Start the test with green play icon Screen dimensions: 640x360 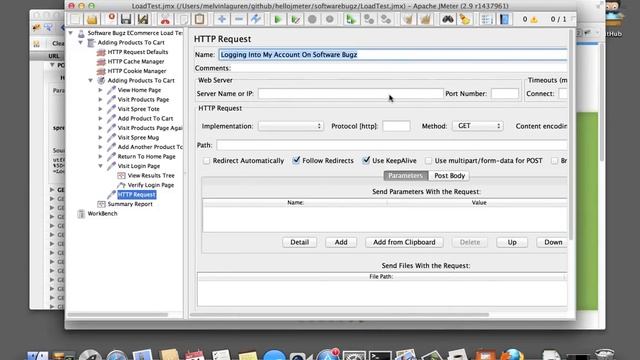(278, 19)
